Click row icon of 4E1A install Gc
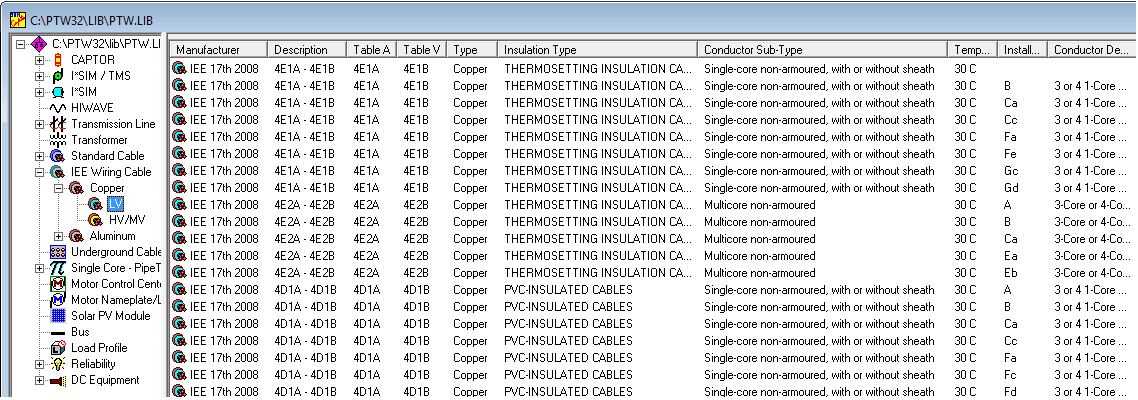This screenshot has height=400, width=1138. point(179,171)
